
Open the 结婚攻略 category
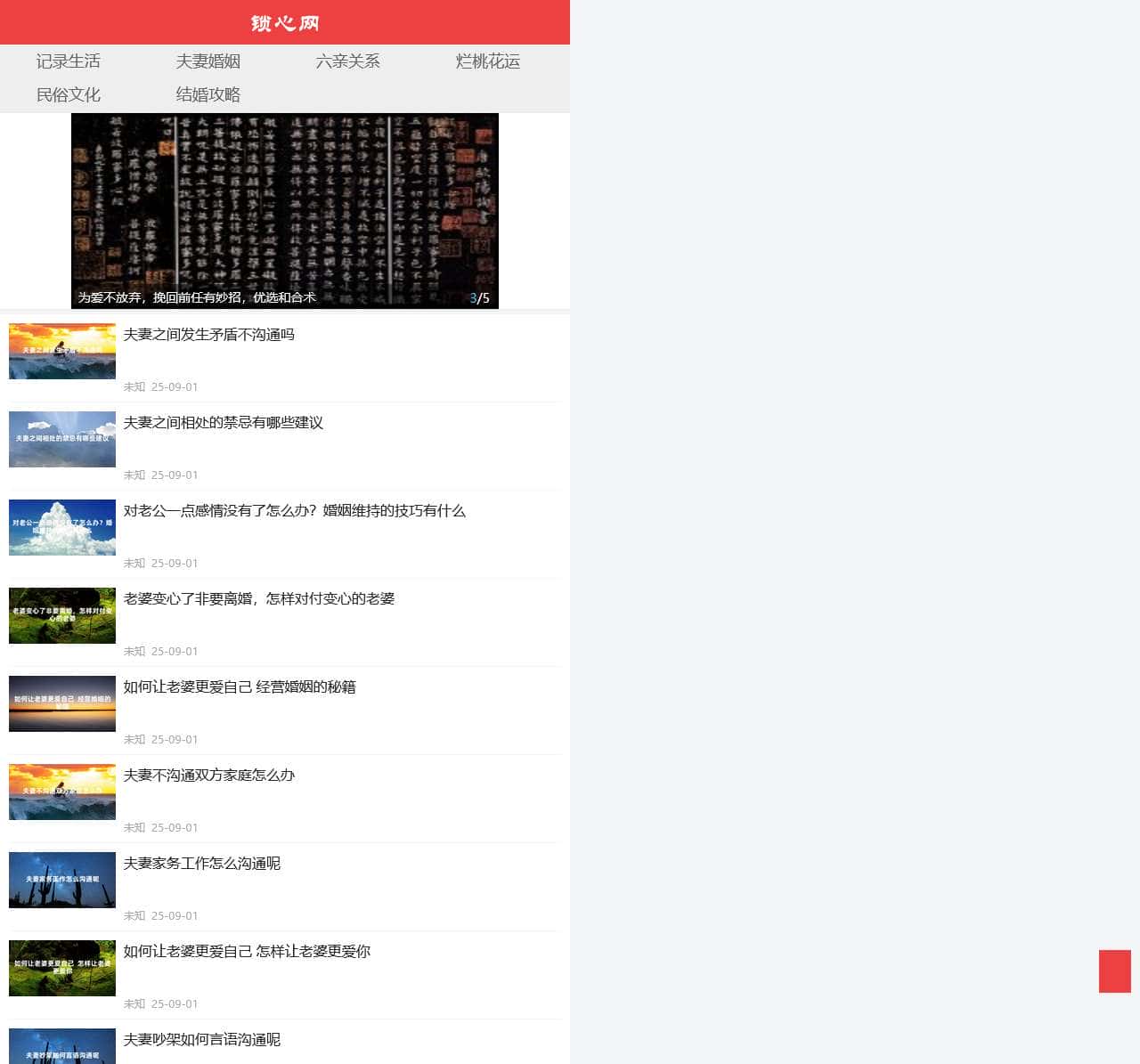click(x=208, y=94)
